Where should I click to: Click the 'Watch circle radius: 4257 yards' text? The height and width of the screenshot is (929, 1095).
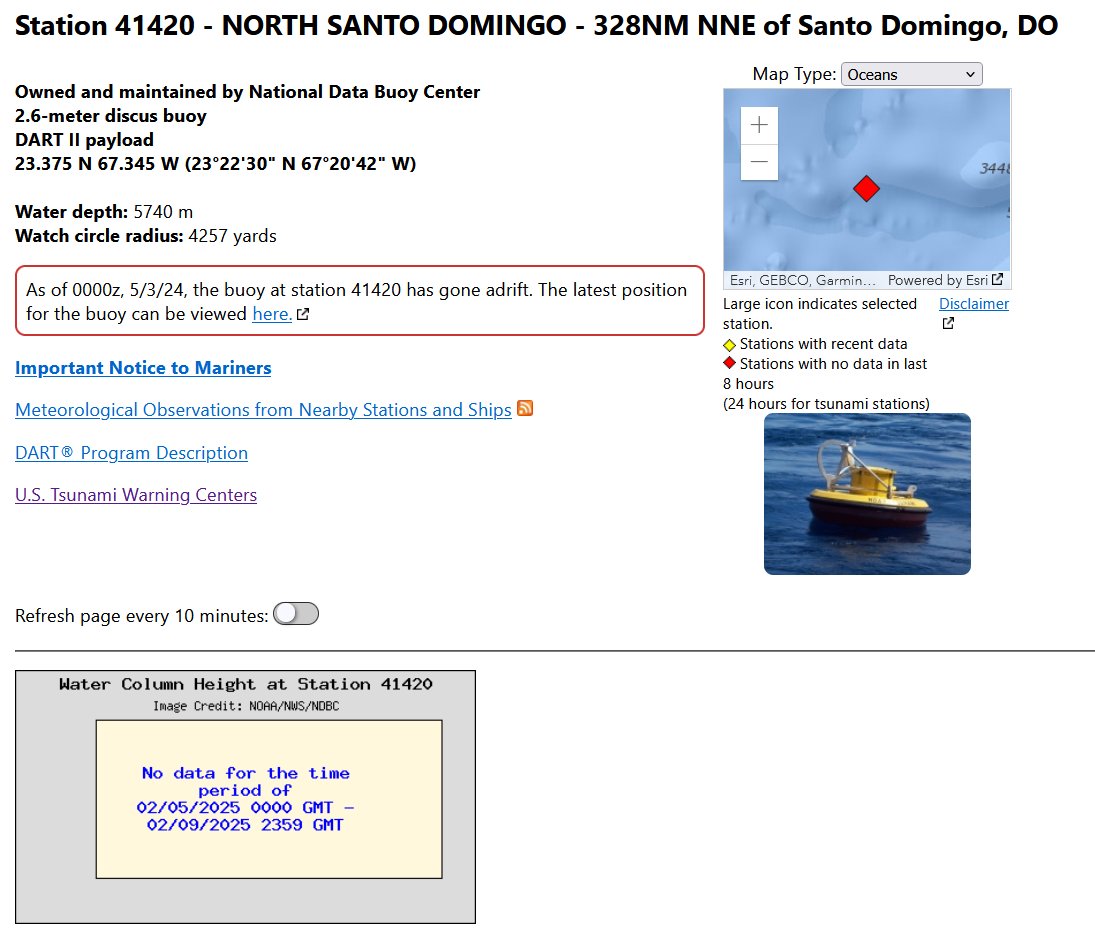146,236
